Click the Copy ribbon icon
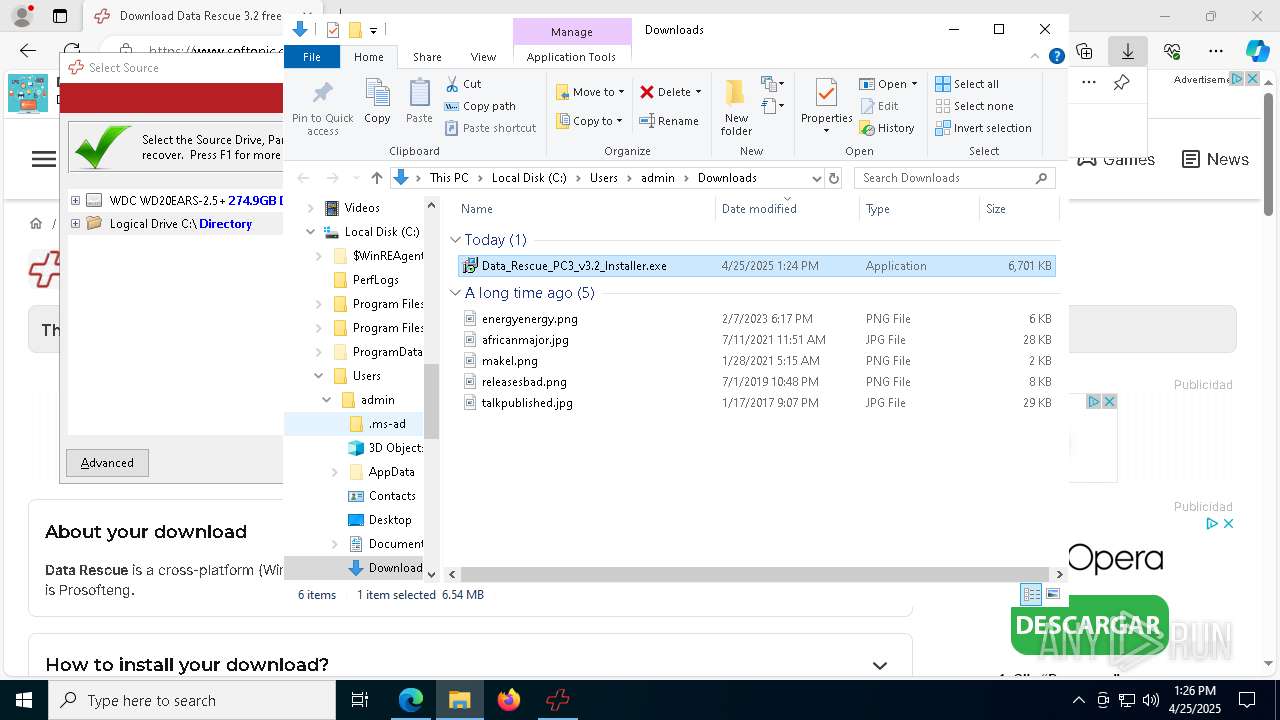Viewport: 1280px width, 720px height. pyautogui.click(x=377, y=103)
